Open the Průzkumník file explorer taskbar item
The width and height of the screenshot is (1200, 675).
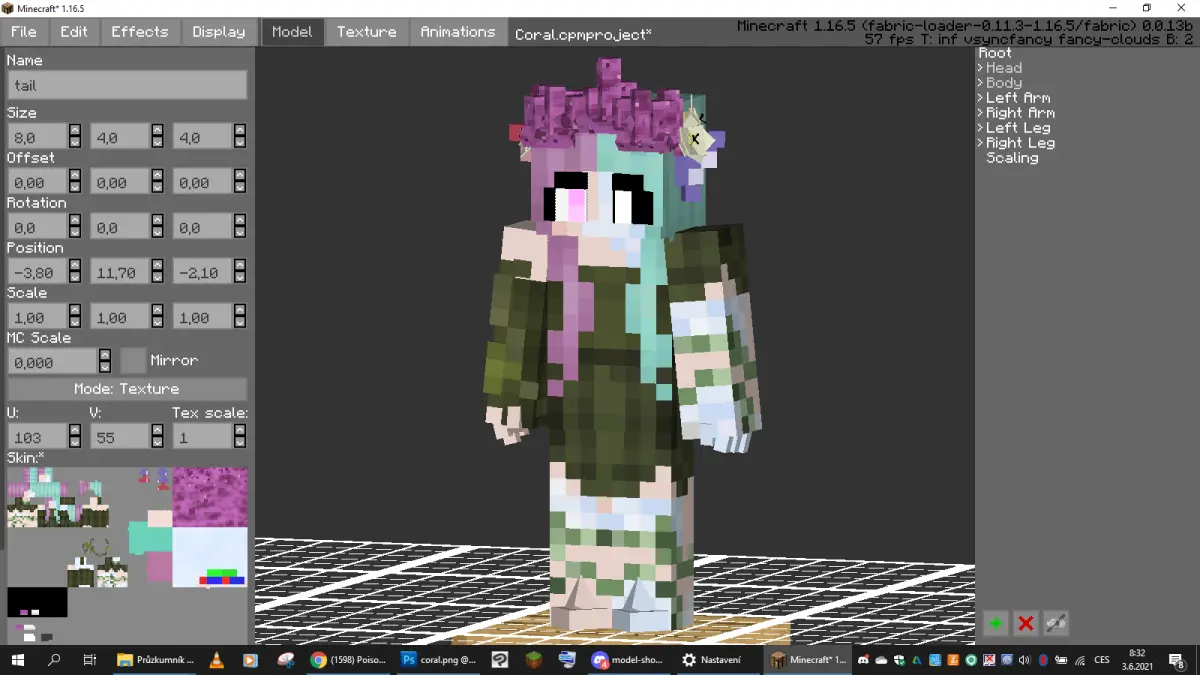click(x=154, y=660)
